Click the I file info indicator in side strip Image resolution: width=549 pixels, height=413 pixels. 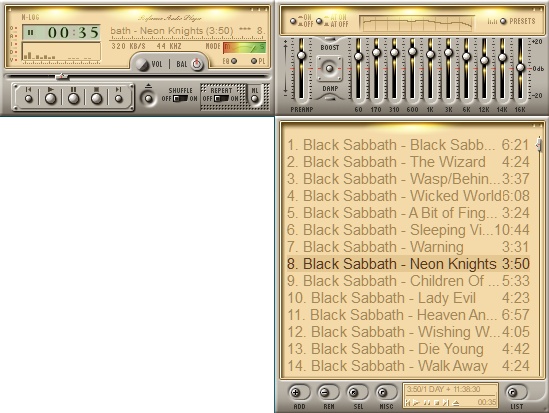click(13, 44)
